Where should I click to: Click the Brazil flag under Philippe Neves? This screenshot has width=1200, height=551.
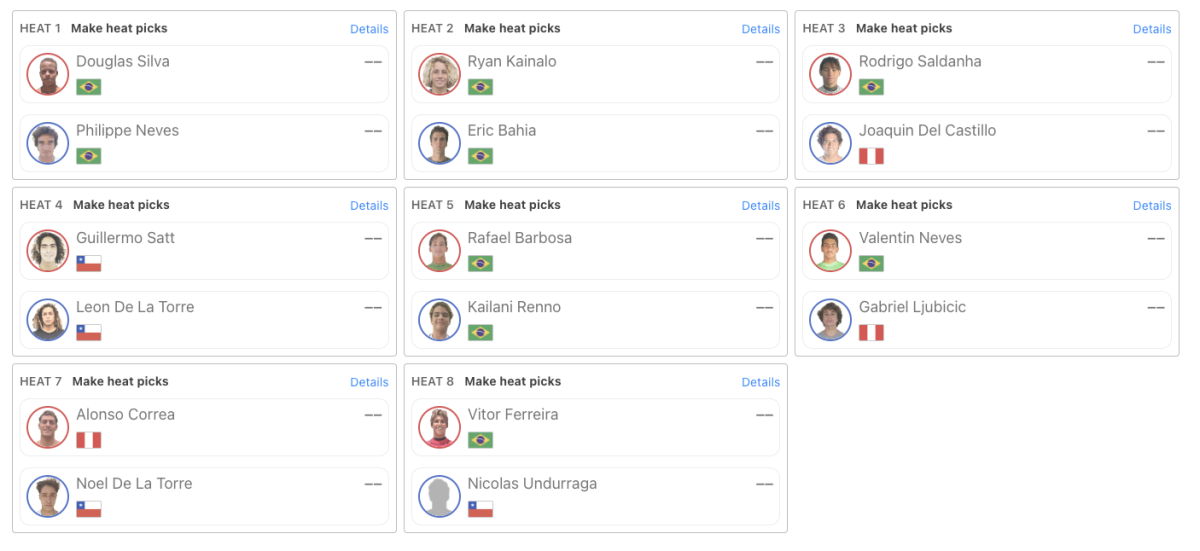[89, 156]
